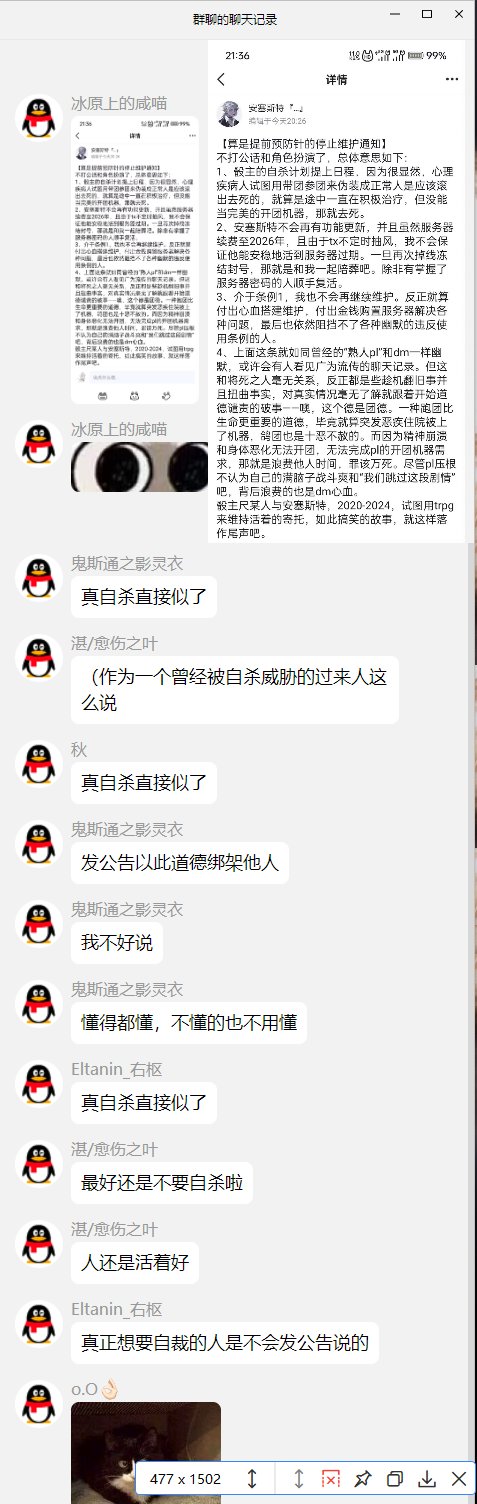This screenshot has width=477, height=1504.
Task: Click the back arrow in 详情 screenshot
Action: (221, 79)
